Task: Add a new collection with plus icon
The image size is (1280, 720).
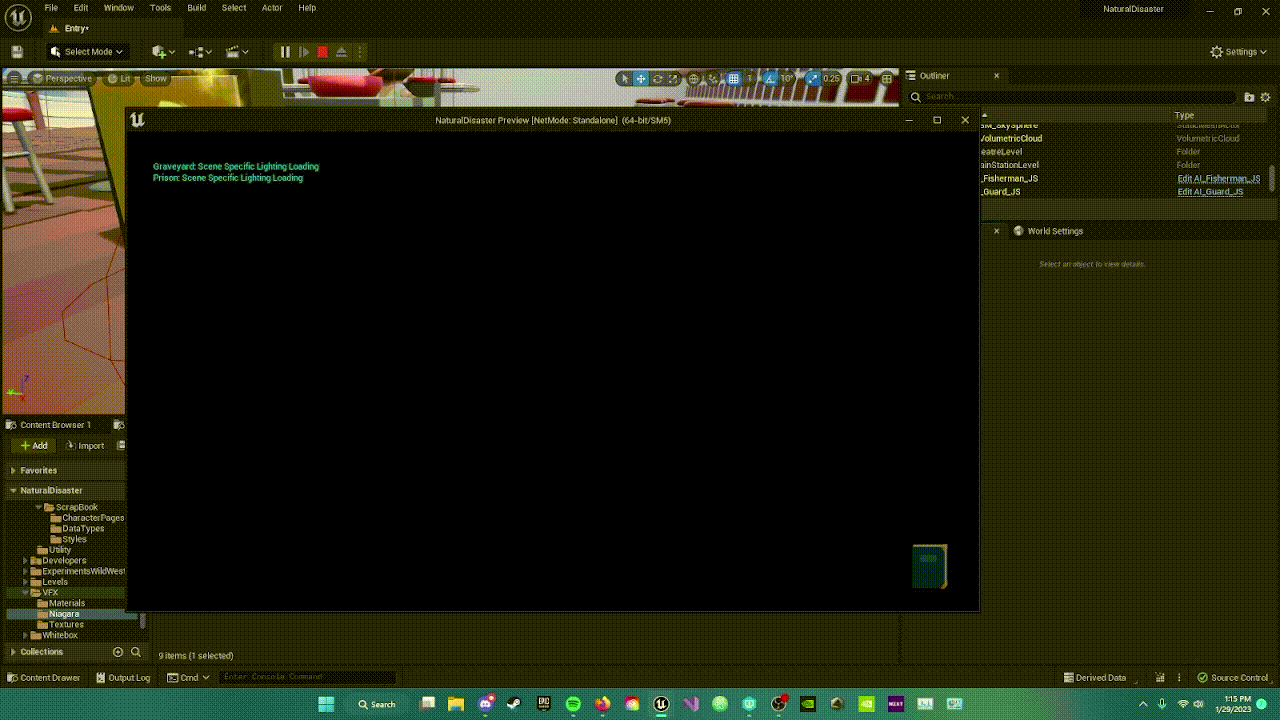Action: [118, 652]
